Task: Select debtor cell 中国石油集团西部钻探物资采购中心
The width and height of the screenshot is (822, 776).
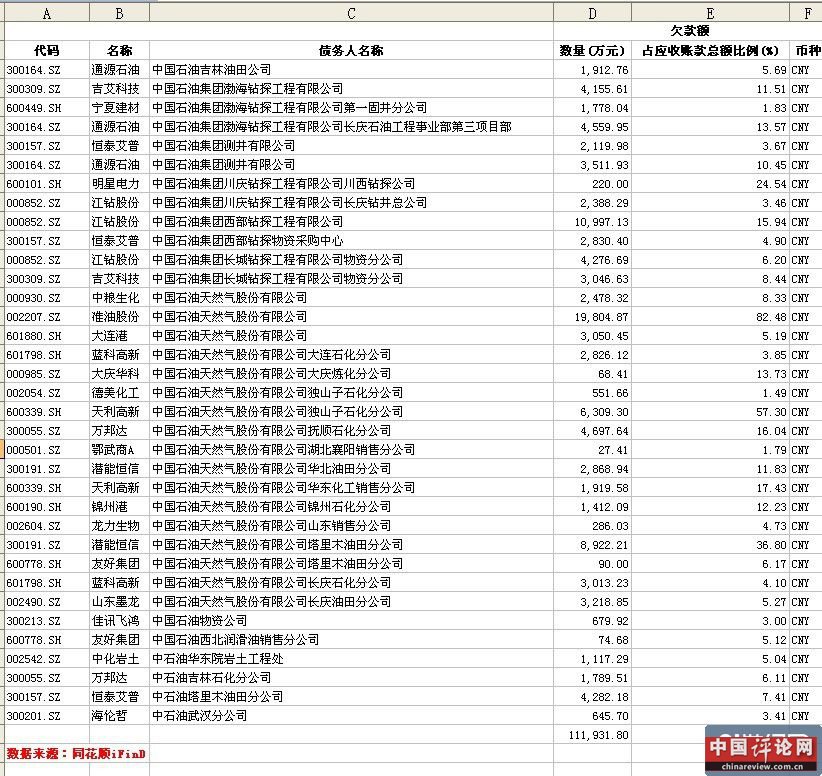Action: coord(351,241)
